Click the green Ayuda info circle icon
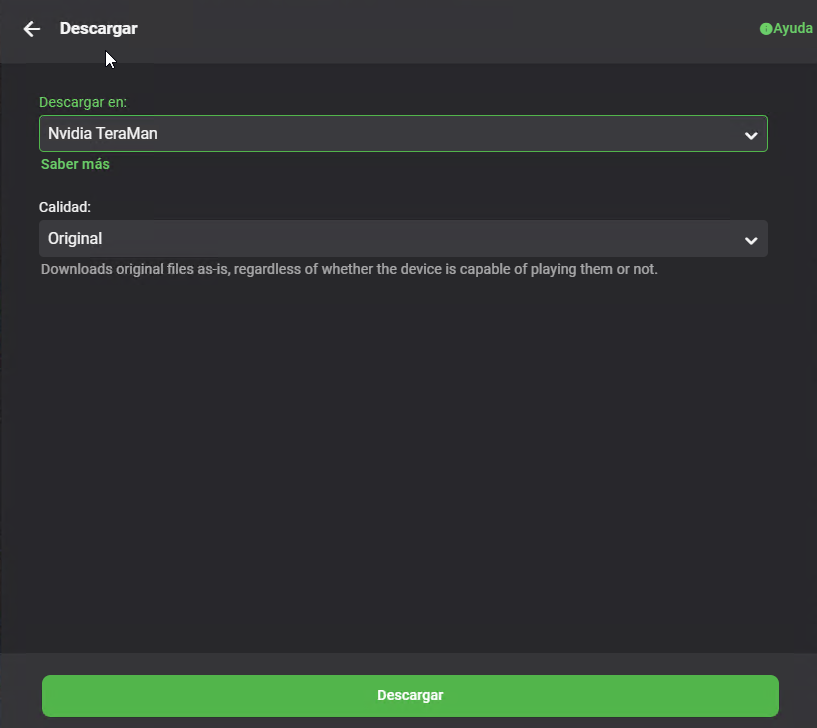 (x=766, y=29)
